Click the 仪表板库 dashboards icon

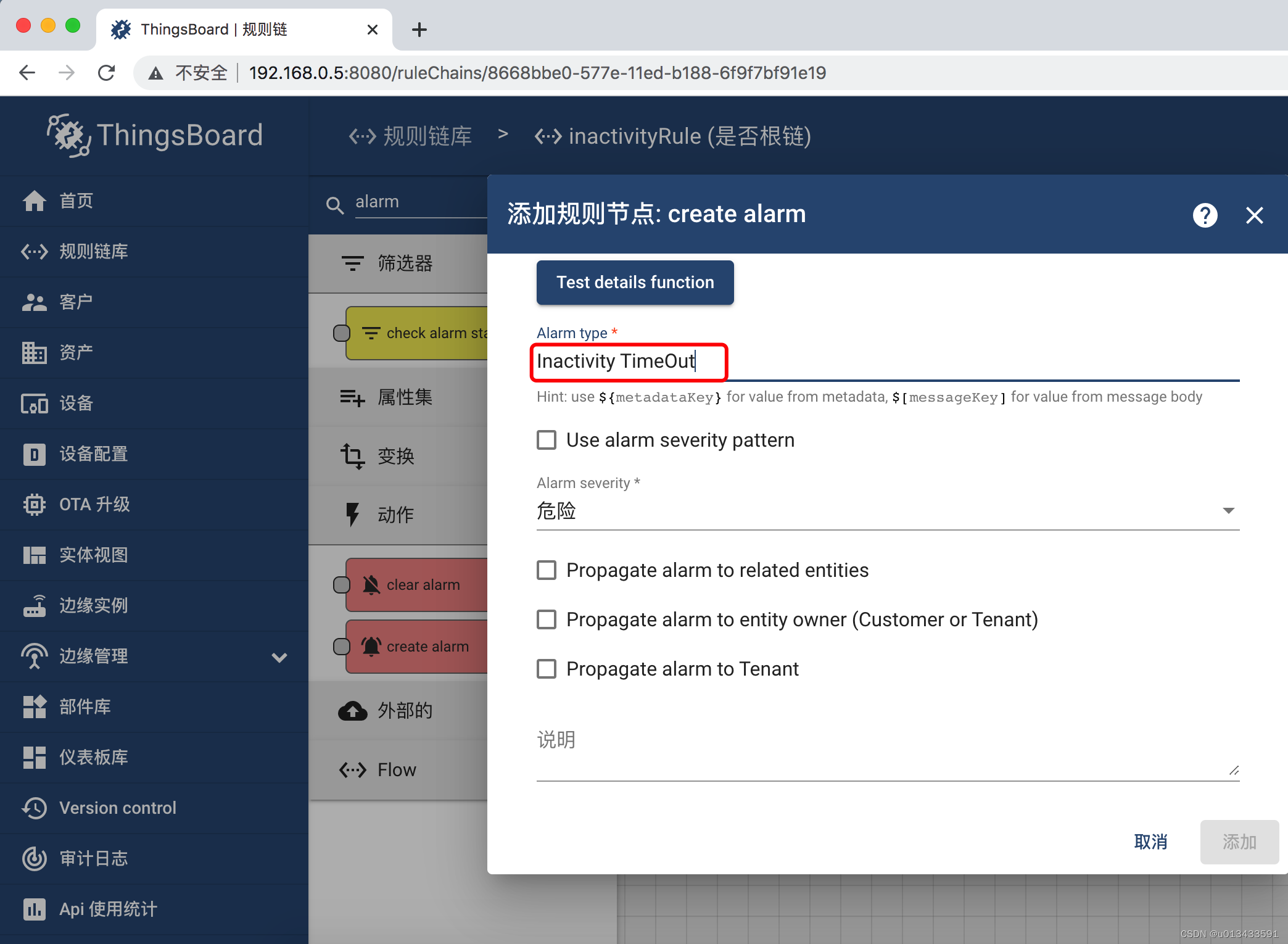pyautogui.click(x=35, y=758)
